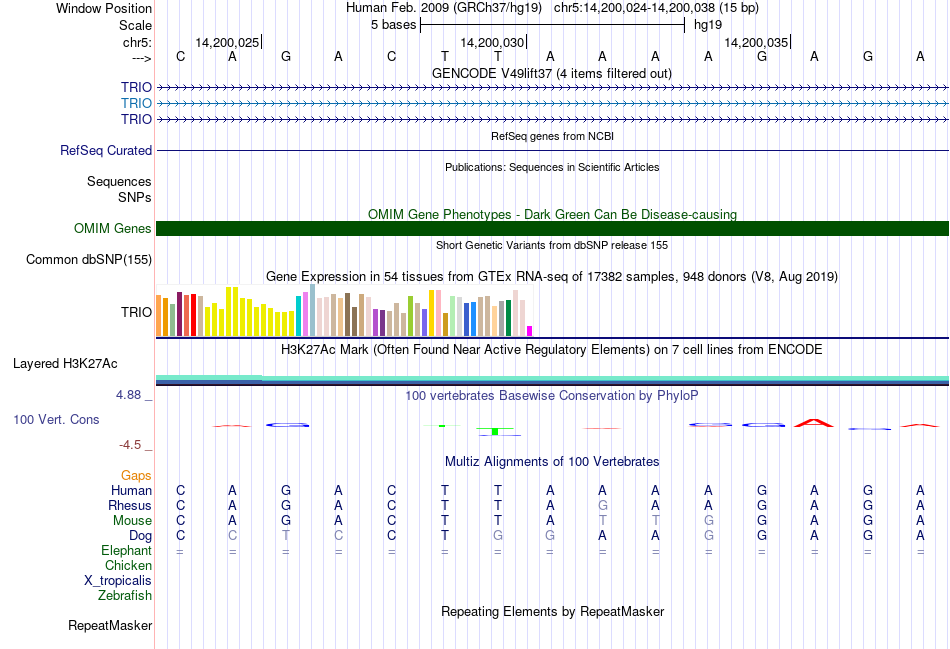Click the teal H3K27Ac signal band
950x649 pixels.
pos(552,380)
